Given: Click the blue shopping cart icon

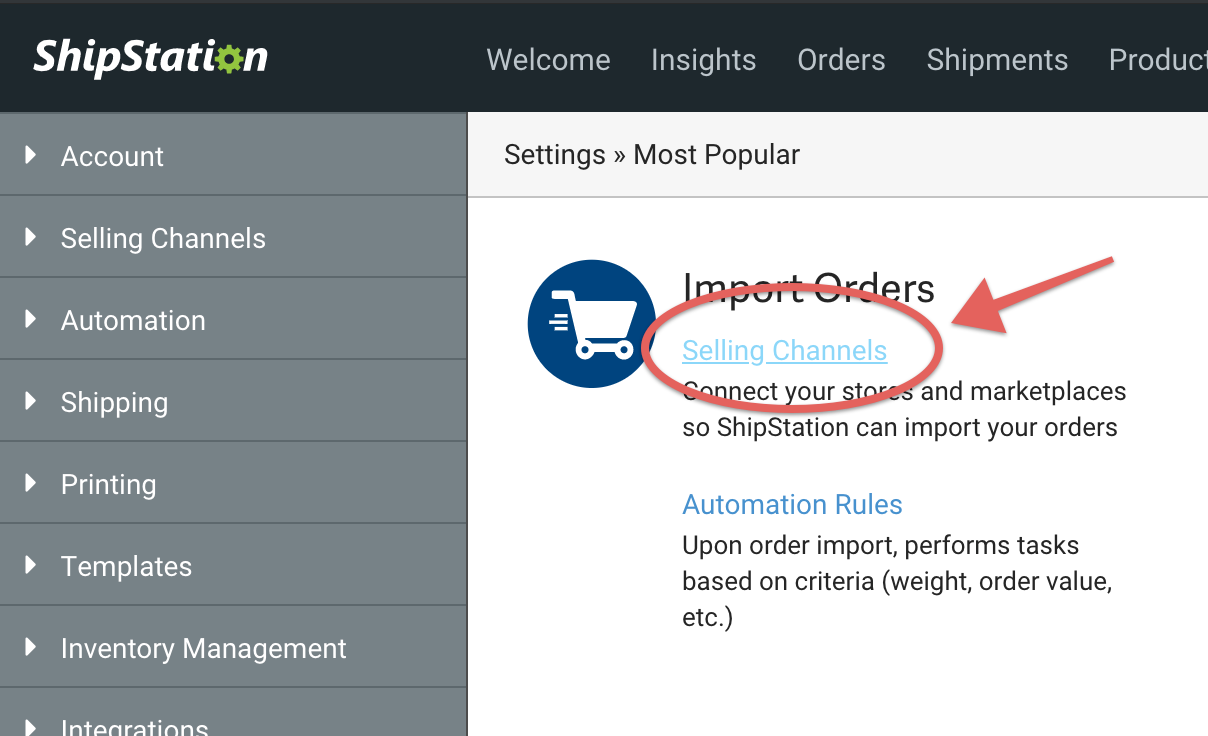Looking at the screenshot, I should [592, 323].
